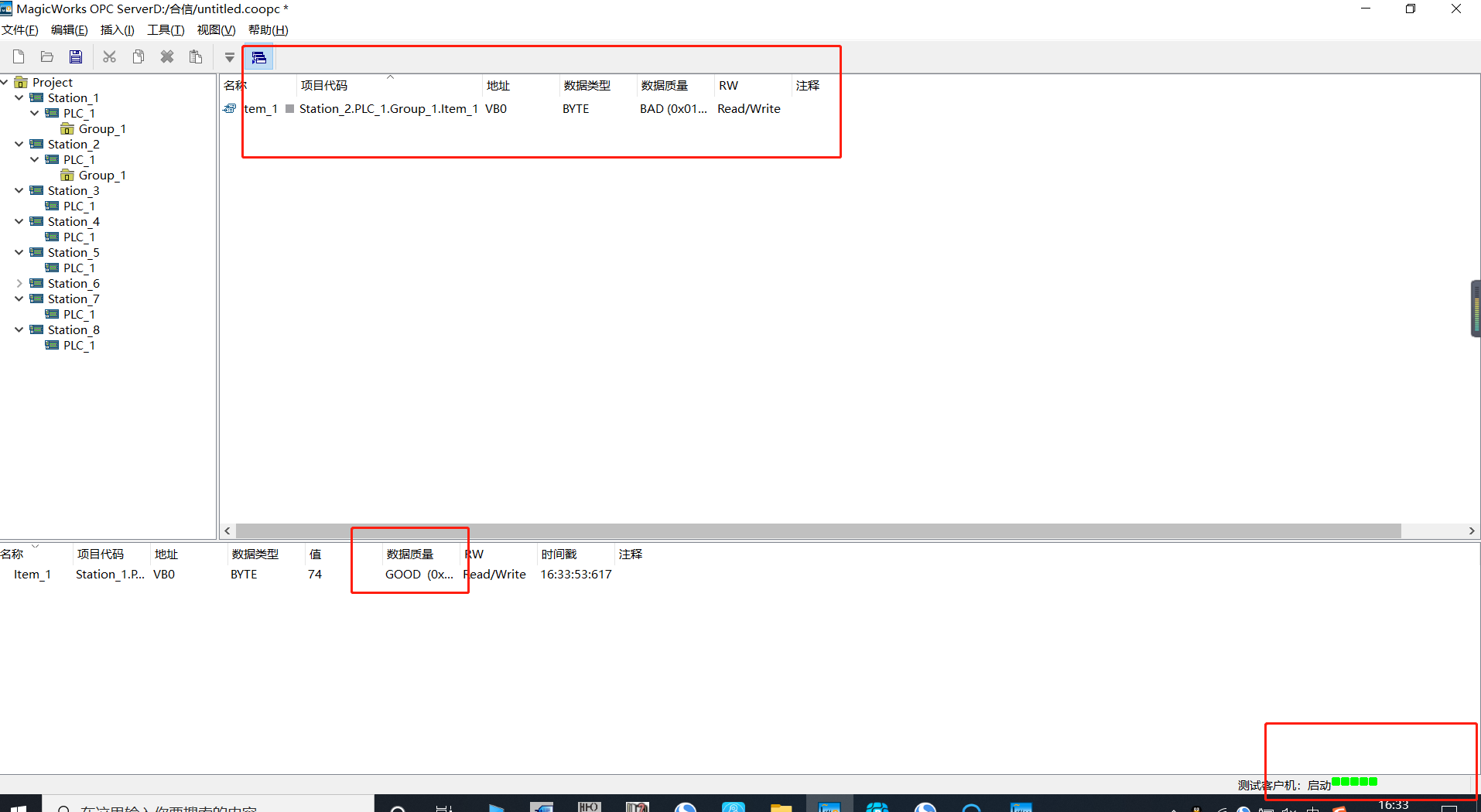This screenshot has width=1481, height=812.
Task: Save the project with the floppy disk icon
Action: [x=75, y=56]
